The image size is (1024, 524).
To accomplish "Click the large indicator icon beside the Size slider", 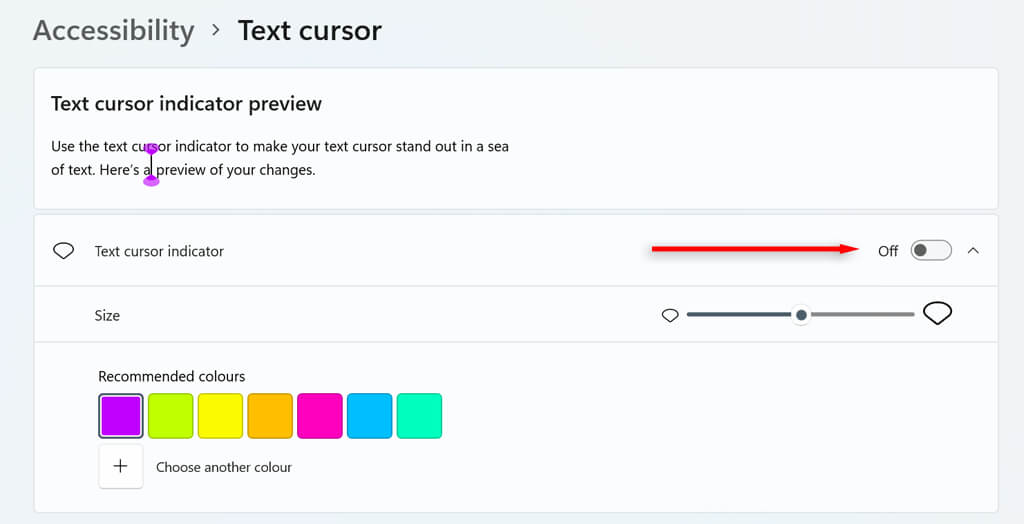I will (937, 314).
